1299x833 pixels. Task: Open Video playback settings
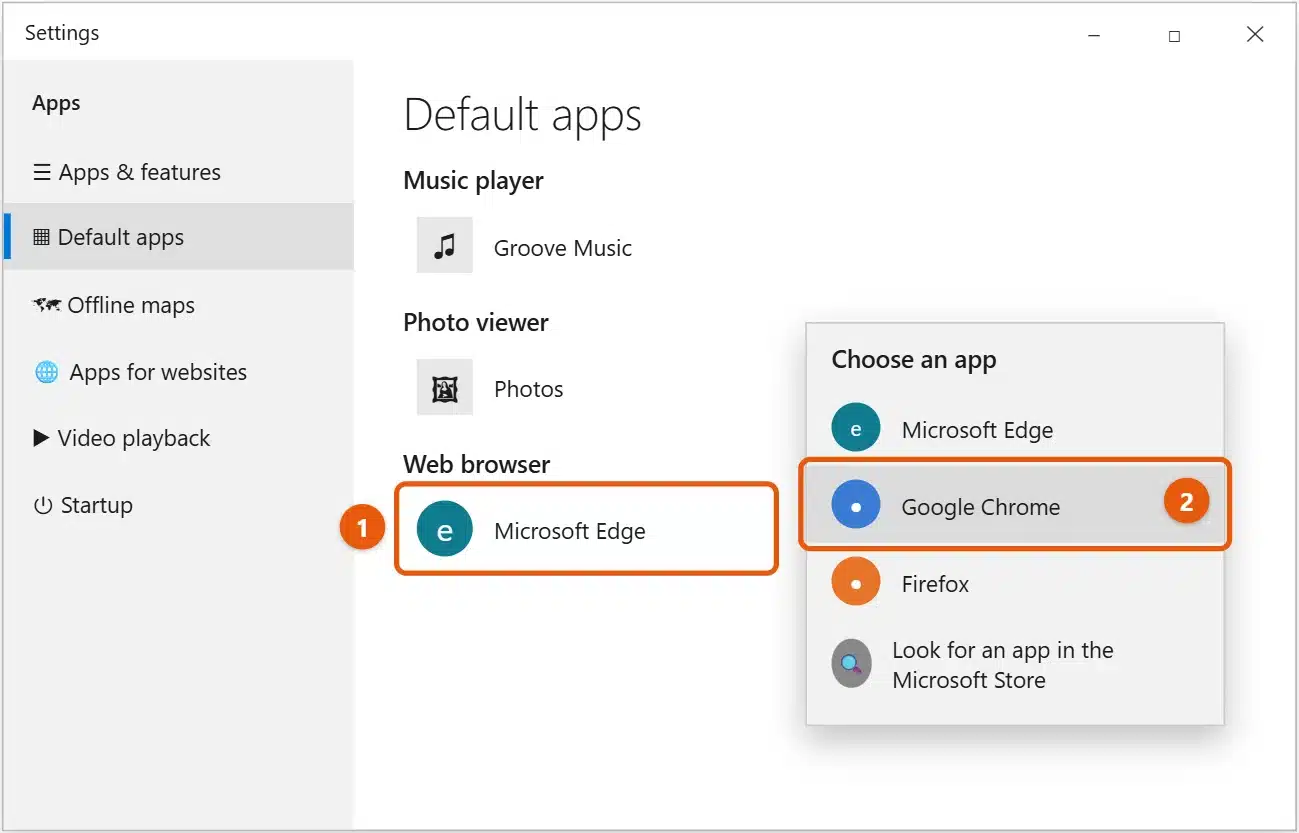pos(178,438)
